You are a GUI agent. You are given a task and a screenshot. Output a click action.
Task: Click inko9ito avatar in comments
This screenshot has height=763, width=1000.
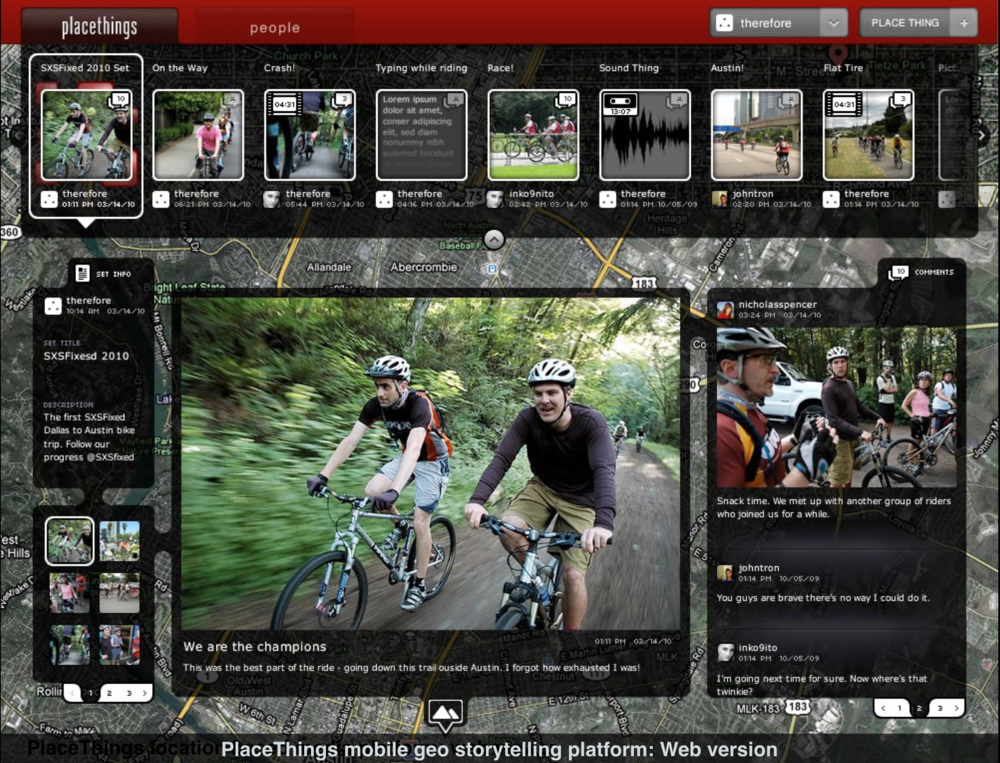(x=725, y=652)
